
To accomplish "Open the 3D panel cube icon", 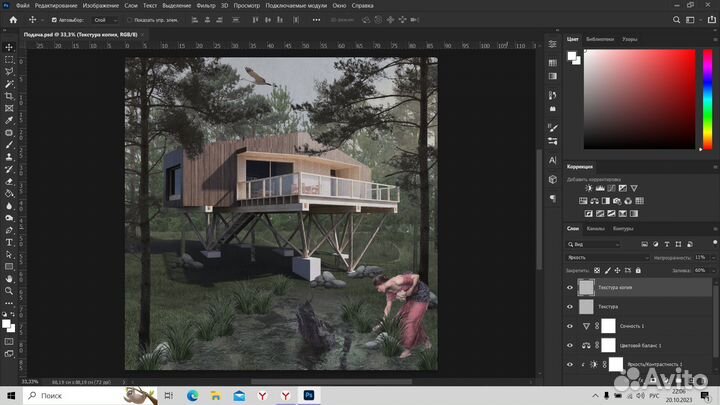I will pyautogui.click(x=553, y=180).
